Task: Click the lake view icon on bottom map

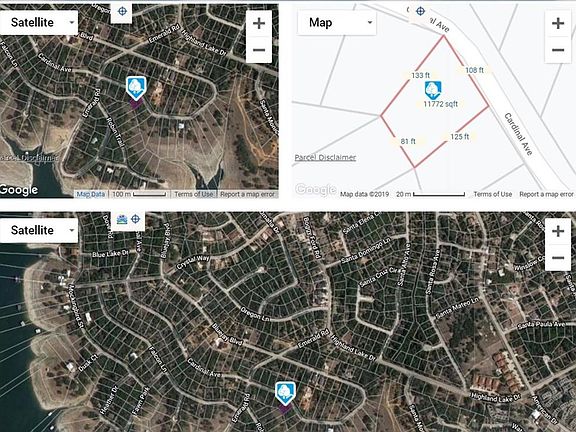Action: coord(122,219)
